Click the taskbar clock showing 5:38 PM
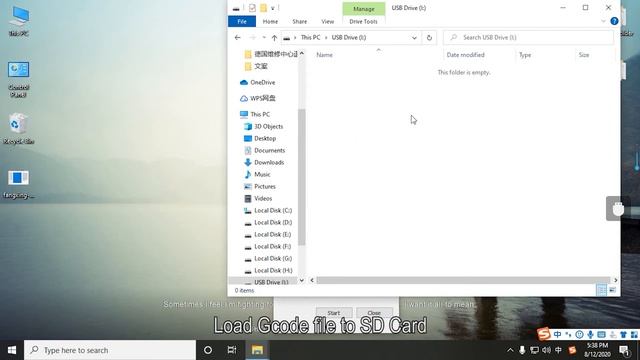Image resolution: width=640 pixels, height=360 pixels. click(597, 350)
